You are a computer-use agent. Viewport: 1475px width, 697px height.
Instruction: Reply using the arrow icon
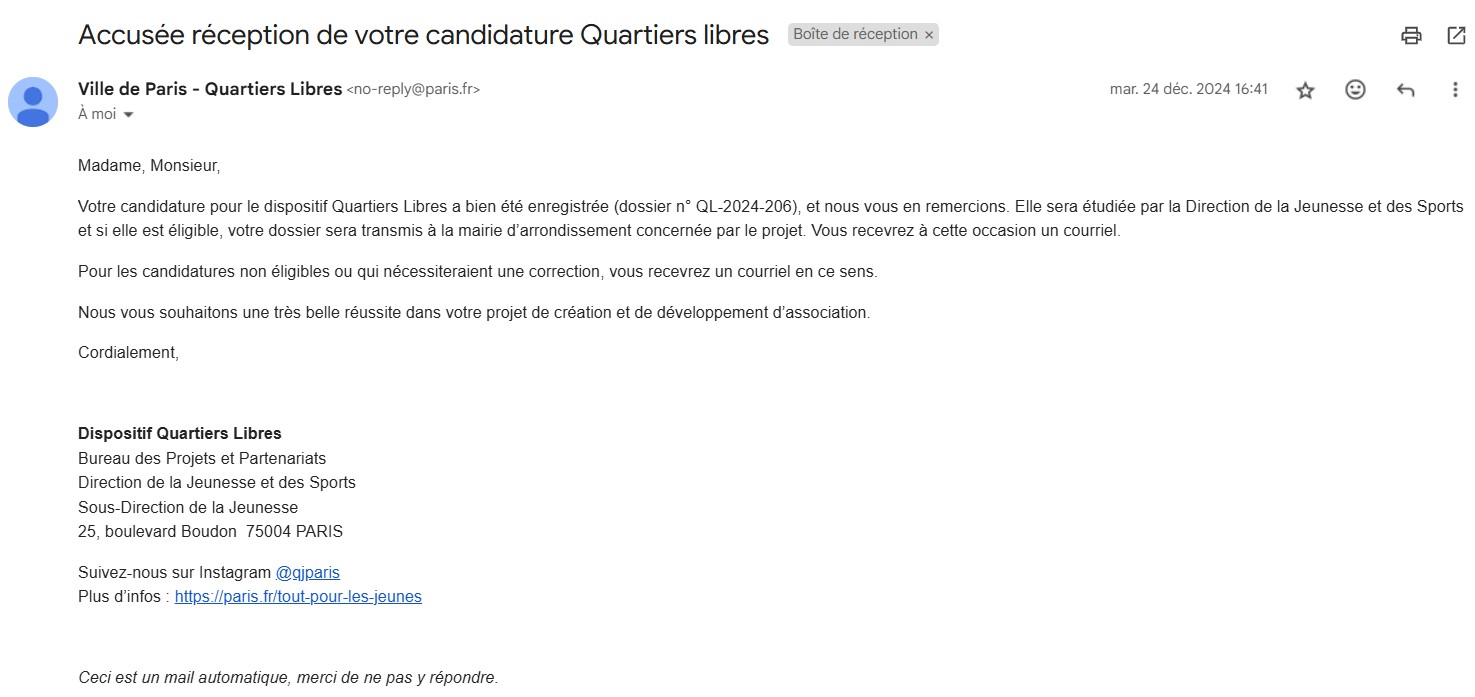(1405, 90)
